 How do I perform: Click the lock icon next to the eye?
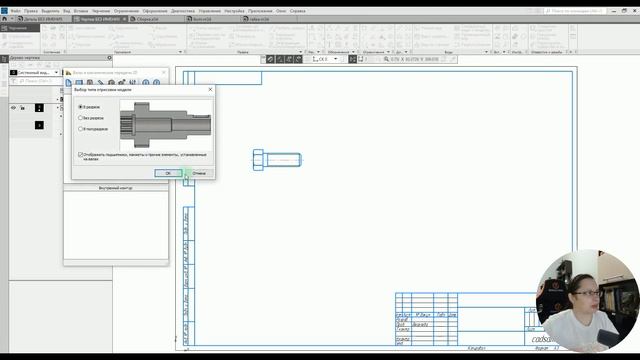[22, 108]
